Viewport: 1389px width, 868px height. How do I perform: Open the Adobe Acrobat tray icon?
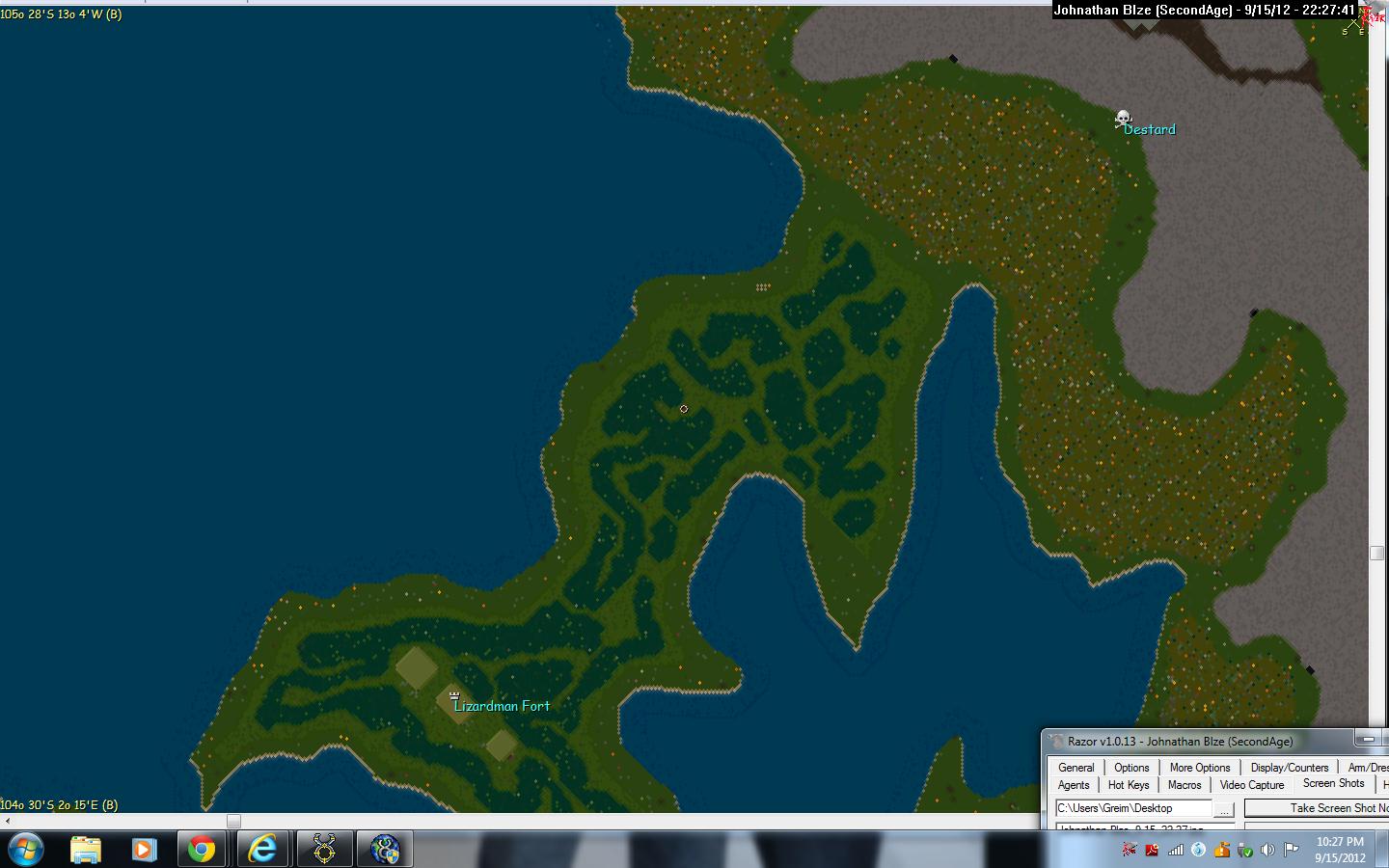pos(1152,850)
